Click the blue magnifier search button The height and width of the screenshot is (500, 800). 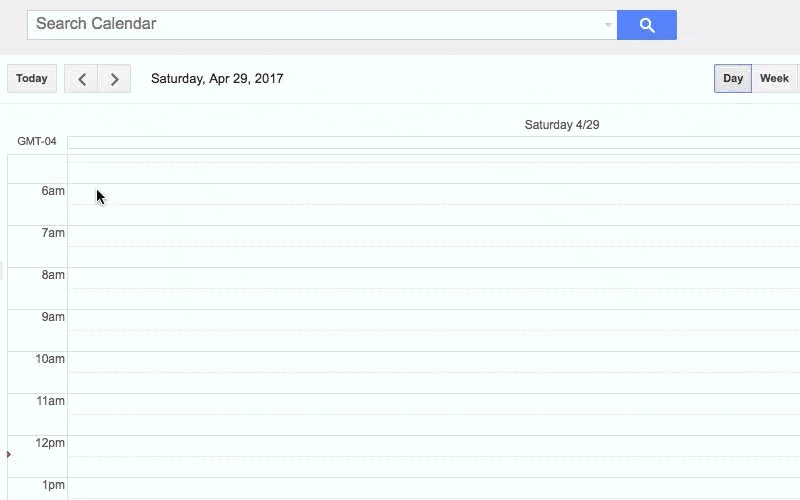coord(646,25)
